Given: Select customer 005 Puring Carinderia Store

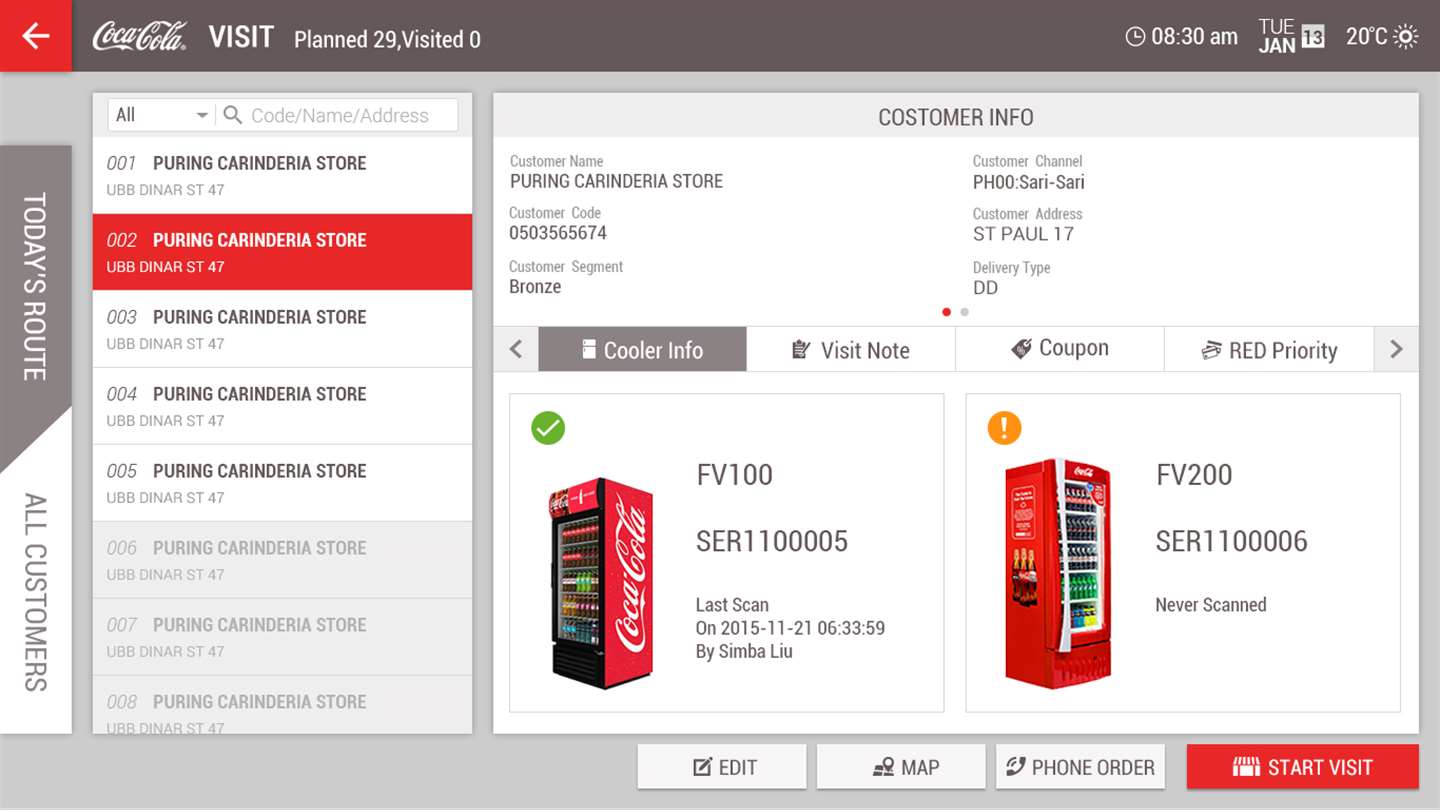Looking at the screenshot, I should point(282,483).
